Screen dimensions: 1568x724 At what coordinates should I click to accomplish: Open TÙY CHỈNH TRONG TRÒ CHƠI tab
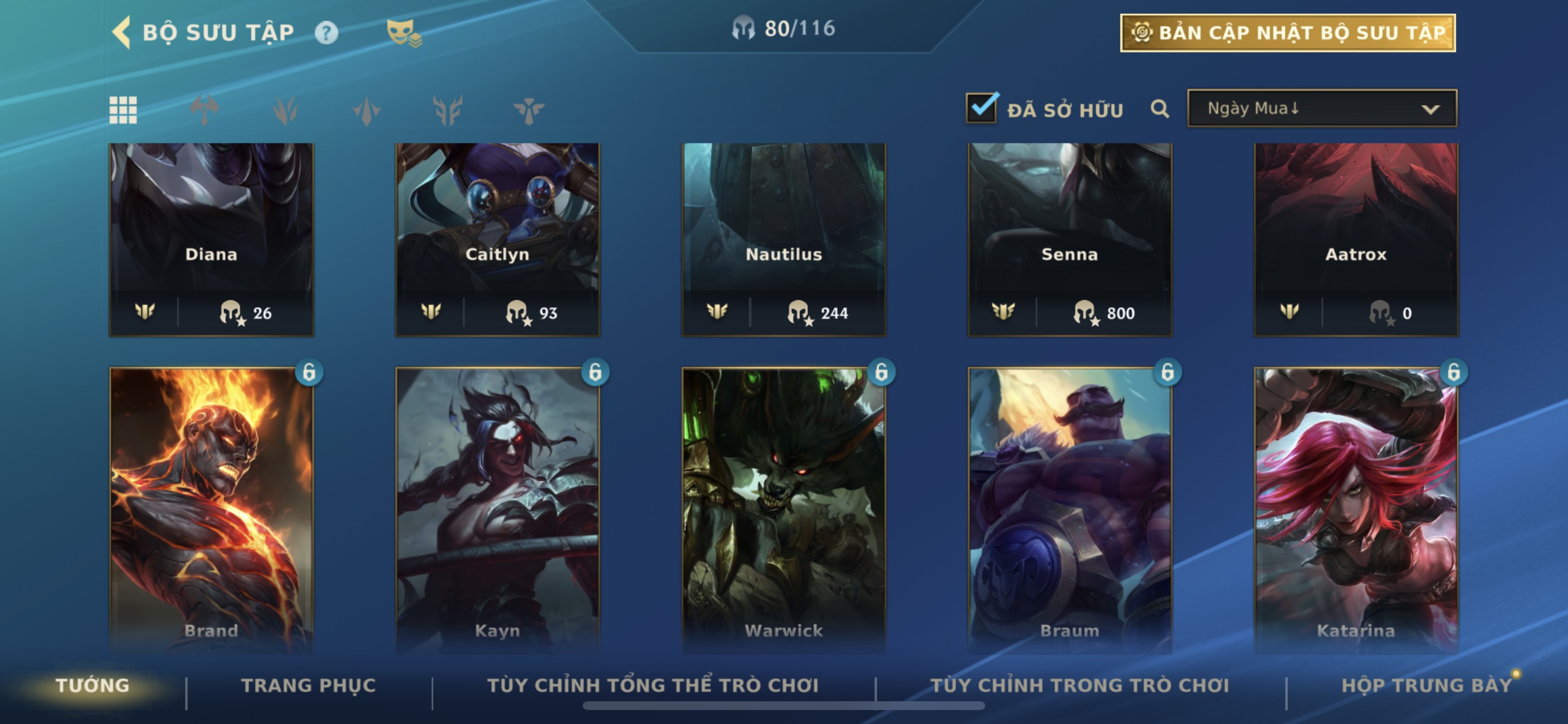coord(1079,685)
